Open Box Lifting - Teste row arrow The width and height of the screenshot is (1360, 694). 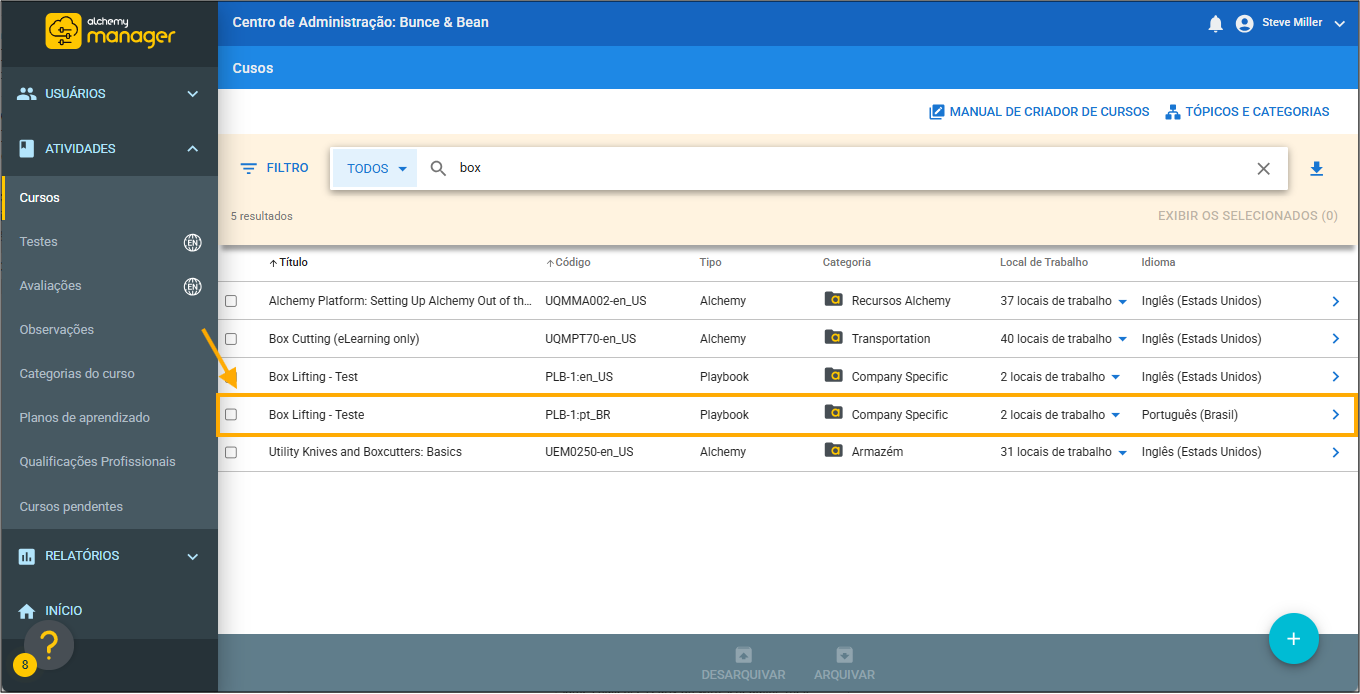coord(1336,415)
